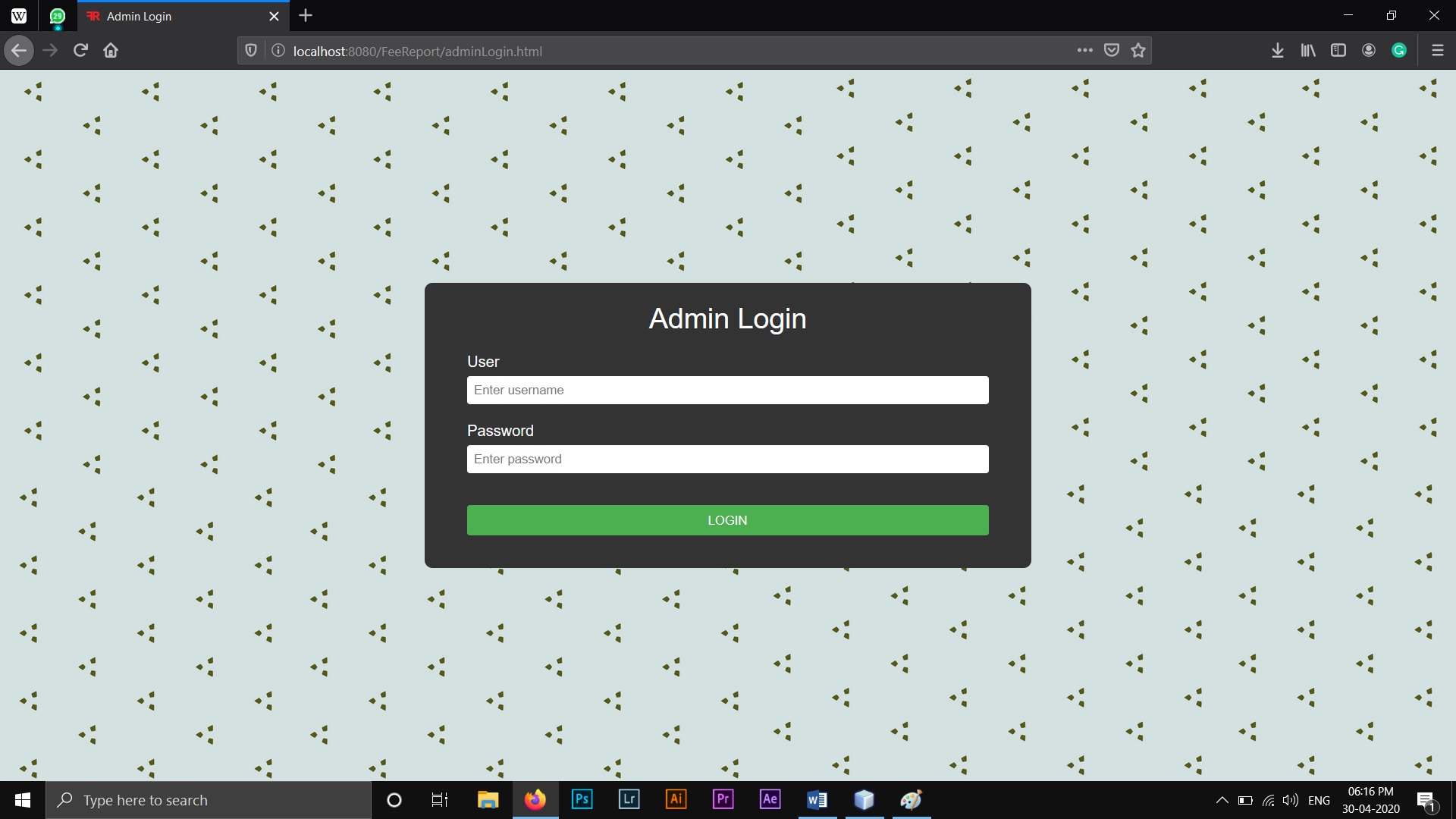The image size is (1456, 819).
Task: Save page to Pocket icon
Action: [x=1112, y=51]
